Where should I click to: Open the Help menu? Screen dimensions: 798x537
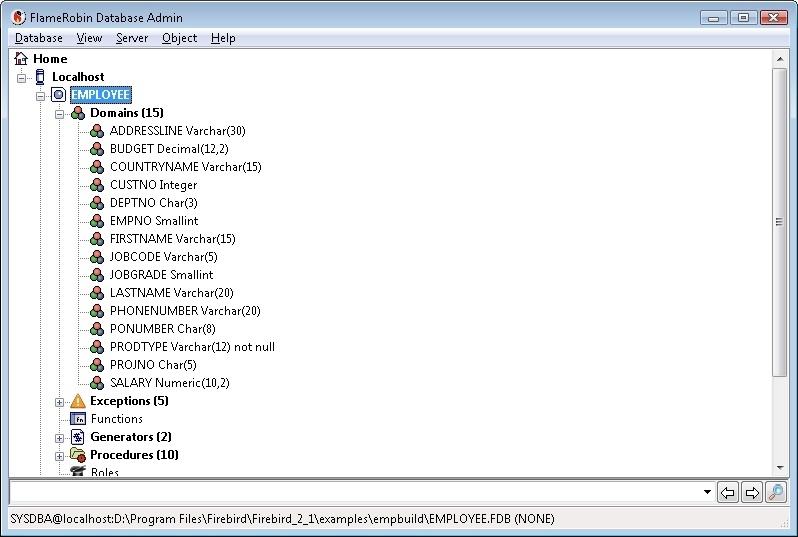pyautogui.click(x=223, y=38)
